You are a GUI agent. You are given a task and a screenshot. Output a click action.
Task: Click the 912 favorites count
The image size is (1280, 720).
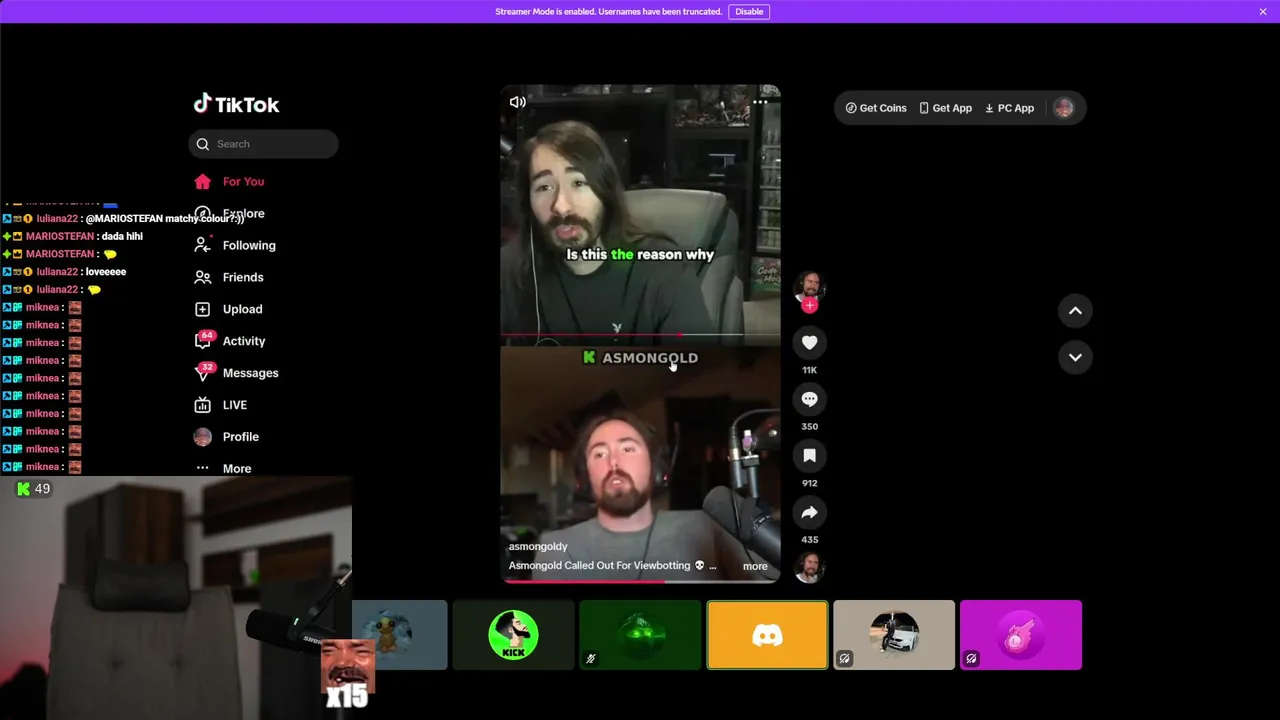click(x=809, y=483)
